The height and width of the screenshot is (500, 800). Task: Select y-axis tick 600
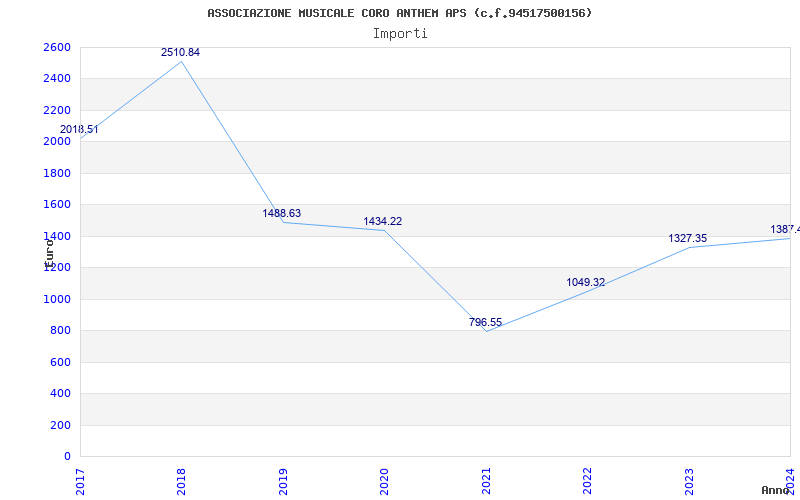[x=60, y=362]
